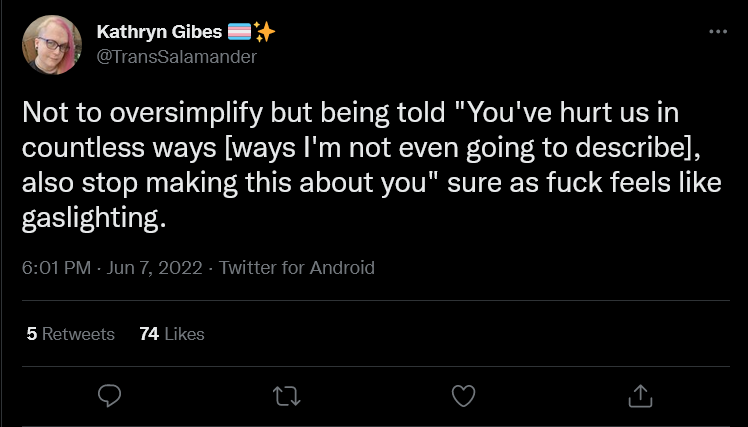748x427 pixels.
Task: Open Kathryn Gibes profile avatar
Action: 52,44
